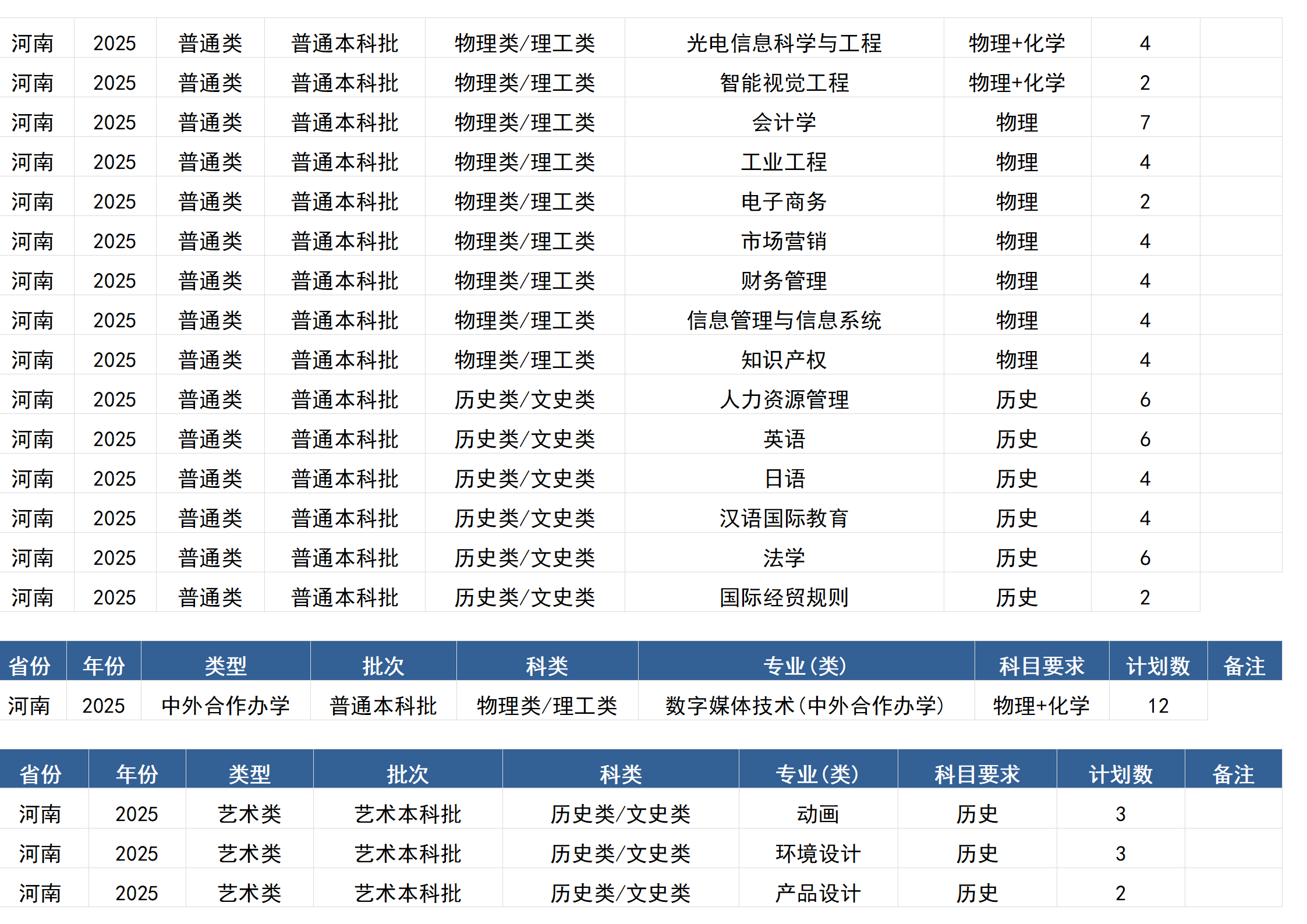
Task: Click the 中外合作办学 type cell
Action: [226, 705]
